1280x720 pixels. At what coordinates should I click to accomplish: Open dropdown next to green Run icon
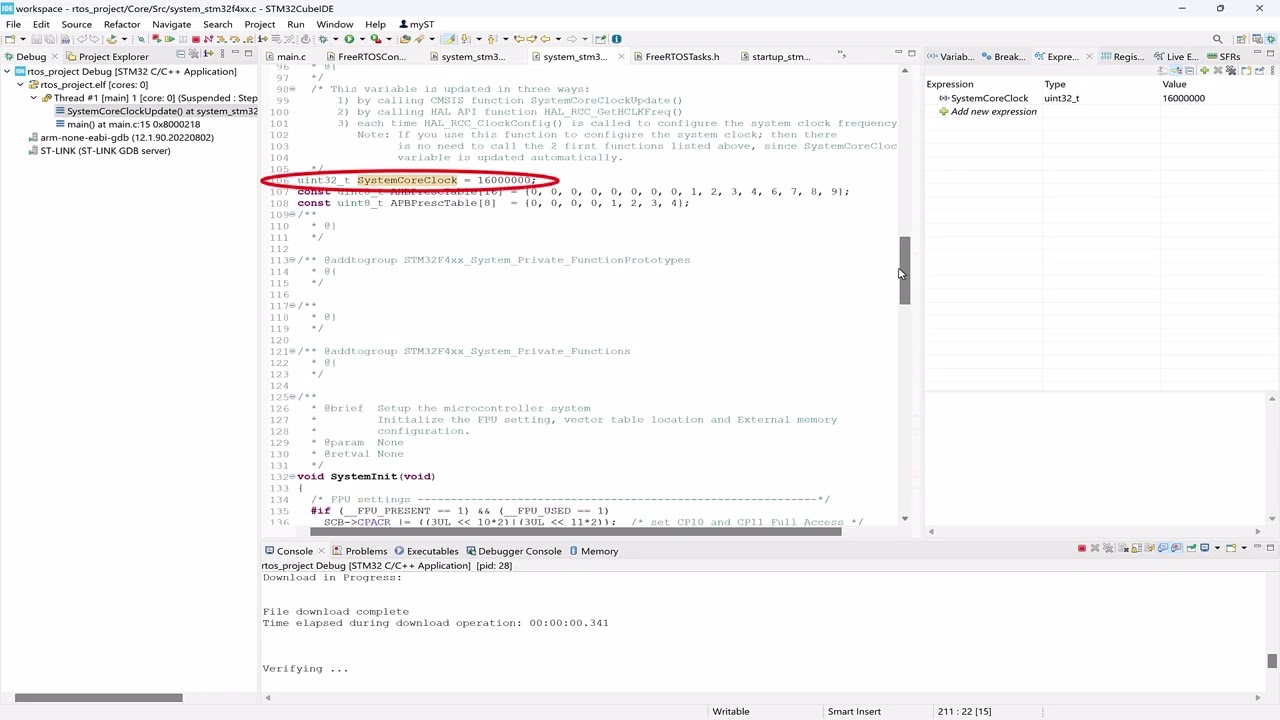pyautogui.click(x=361, y=39)
